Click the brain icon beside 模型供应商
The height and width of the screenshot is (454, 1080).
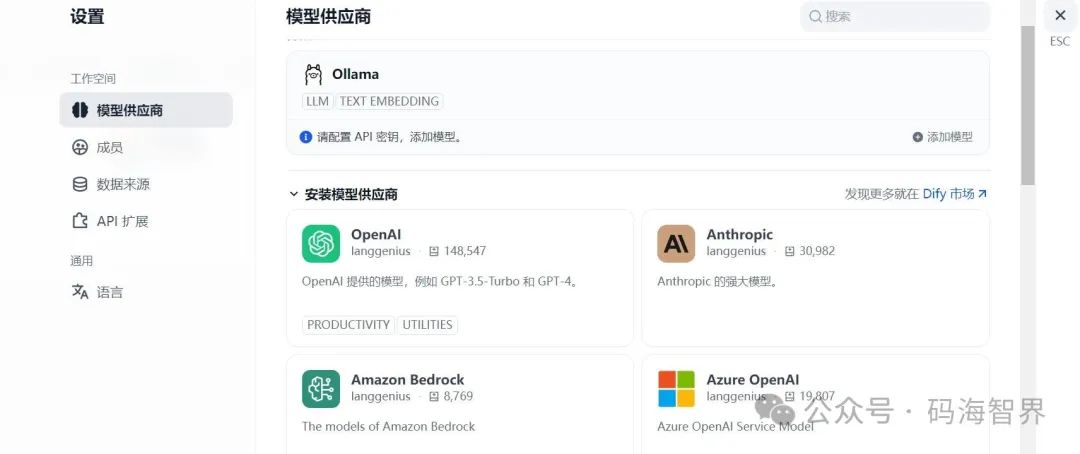pyautogui.click(x=80, y=110)
